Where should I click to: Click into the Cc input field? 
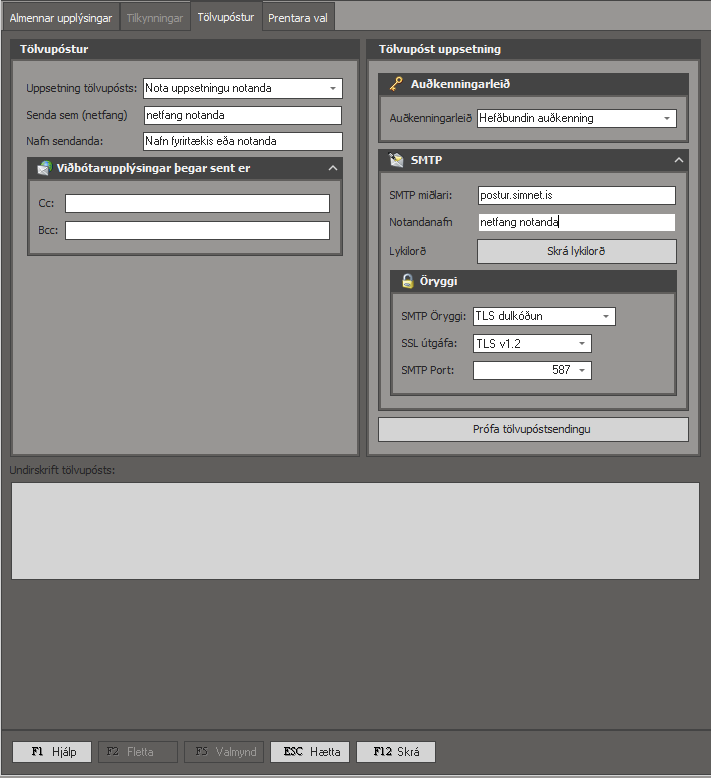click(197, 204)
